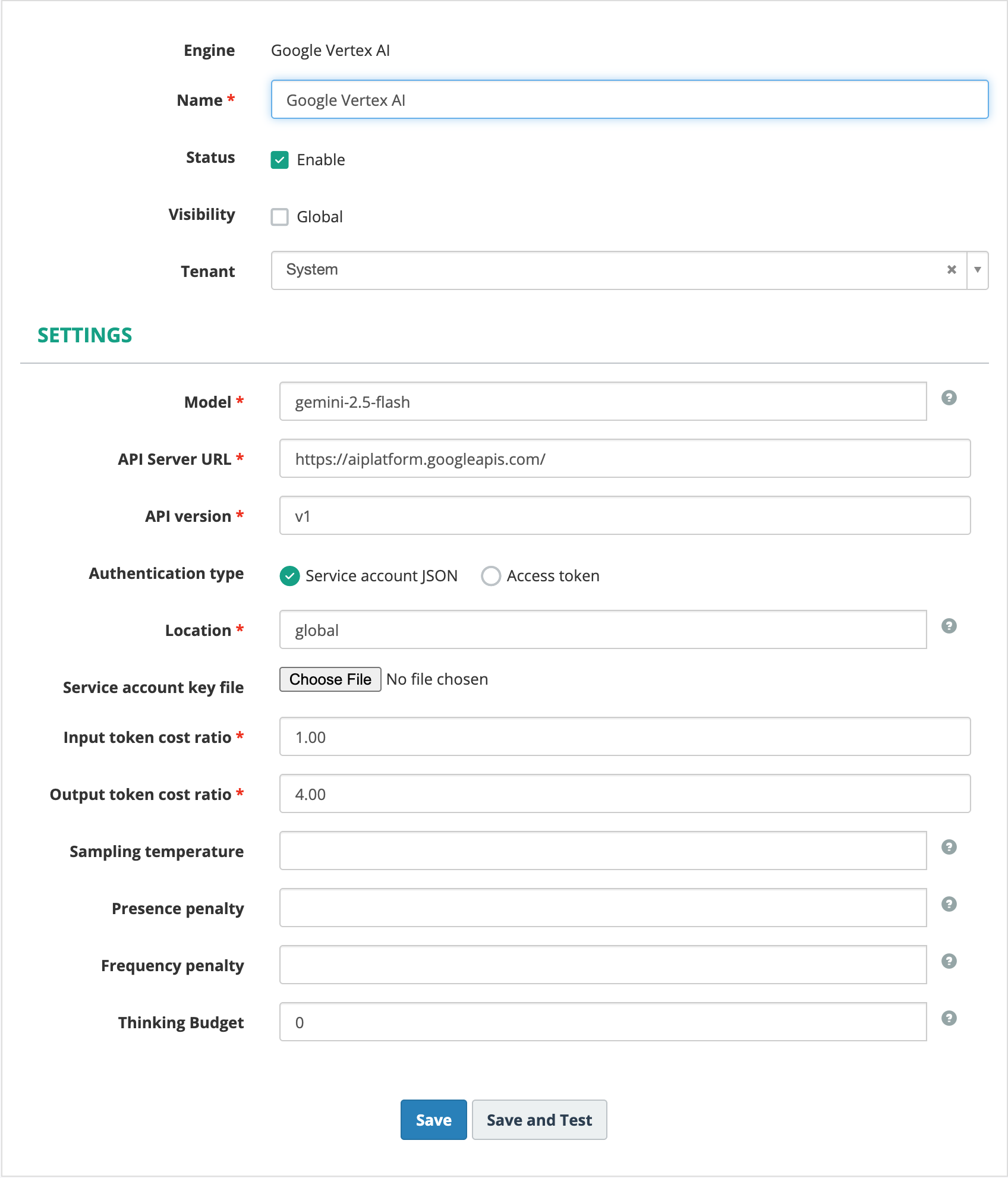The image size is (1008, 1178).
Task: Show Frequency penalty help icon
Action: (x=949, y=961)
